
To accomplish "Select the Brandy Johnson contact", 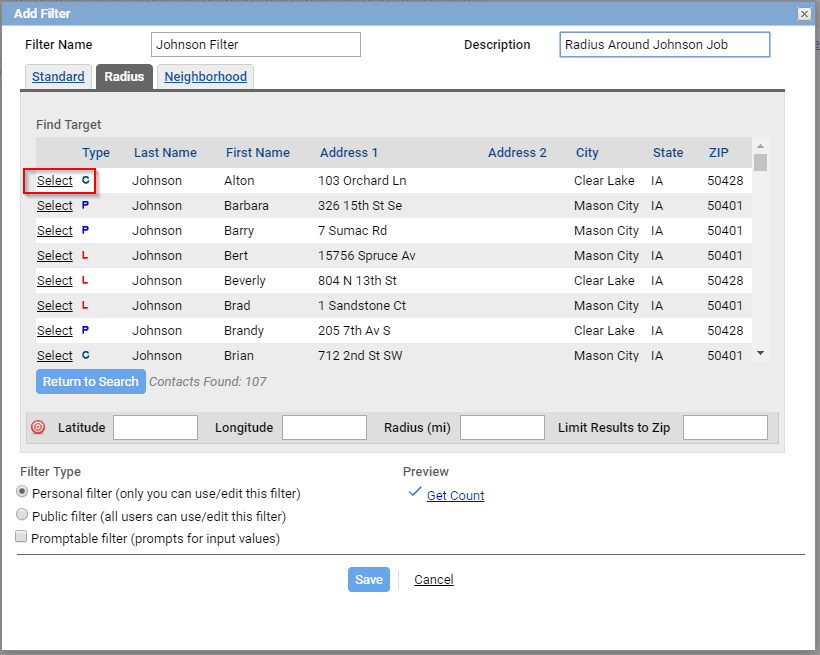I will tap(54, 331).
